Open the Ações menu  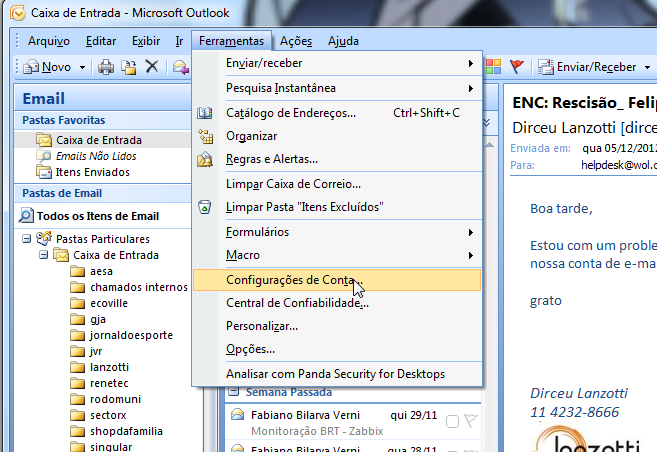(x=296, y=41)
